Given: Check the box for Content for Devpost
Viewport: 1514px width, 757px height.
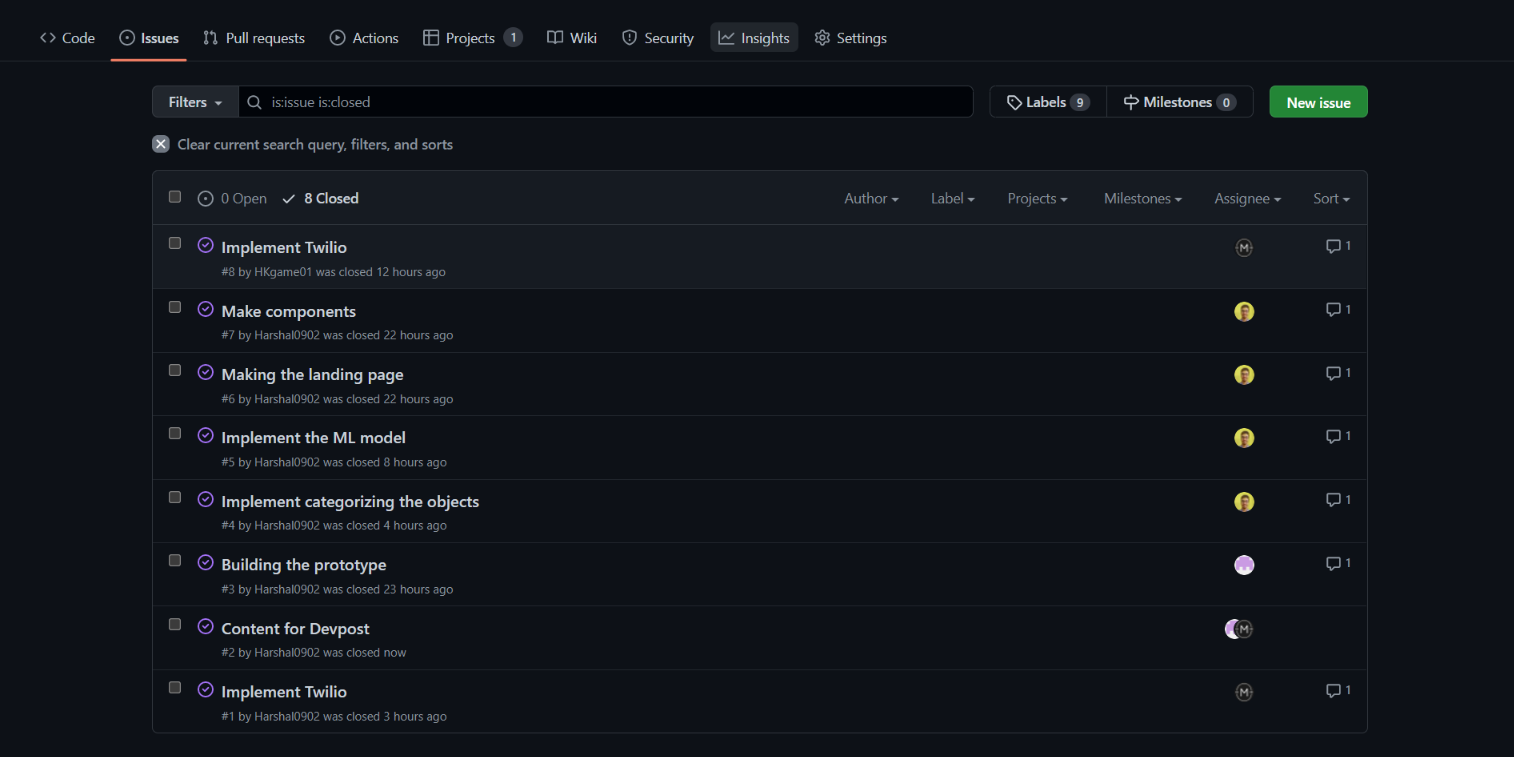Looking at the screenshot, I should (175, 624).
